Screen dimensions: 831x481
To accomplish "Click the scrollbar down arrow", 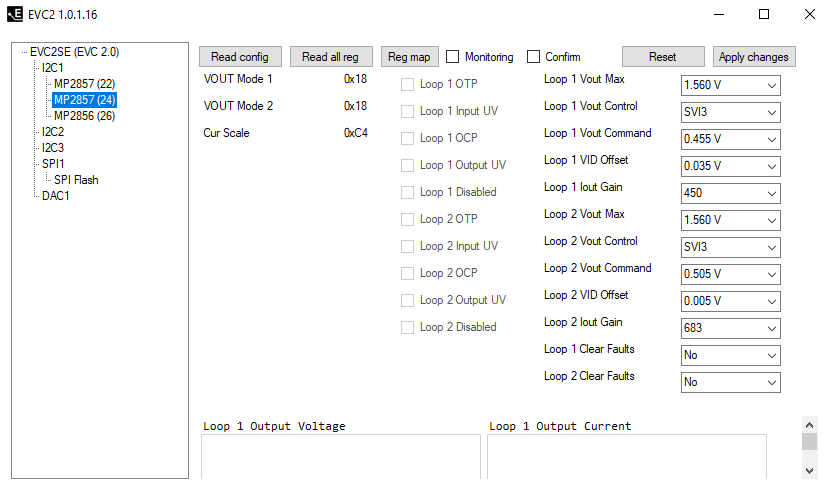I will (x=809, y=470).
